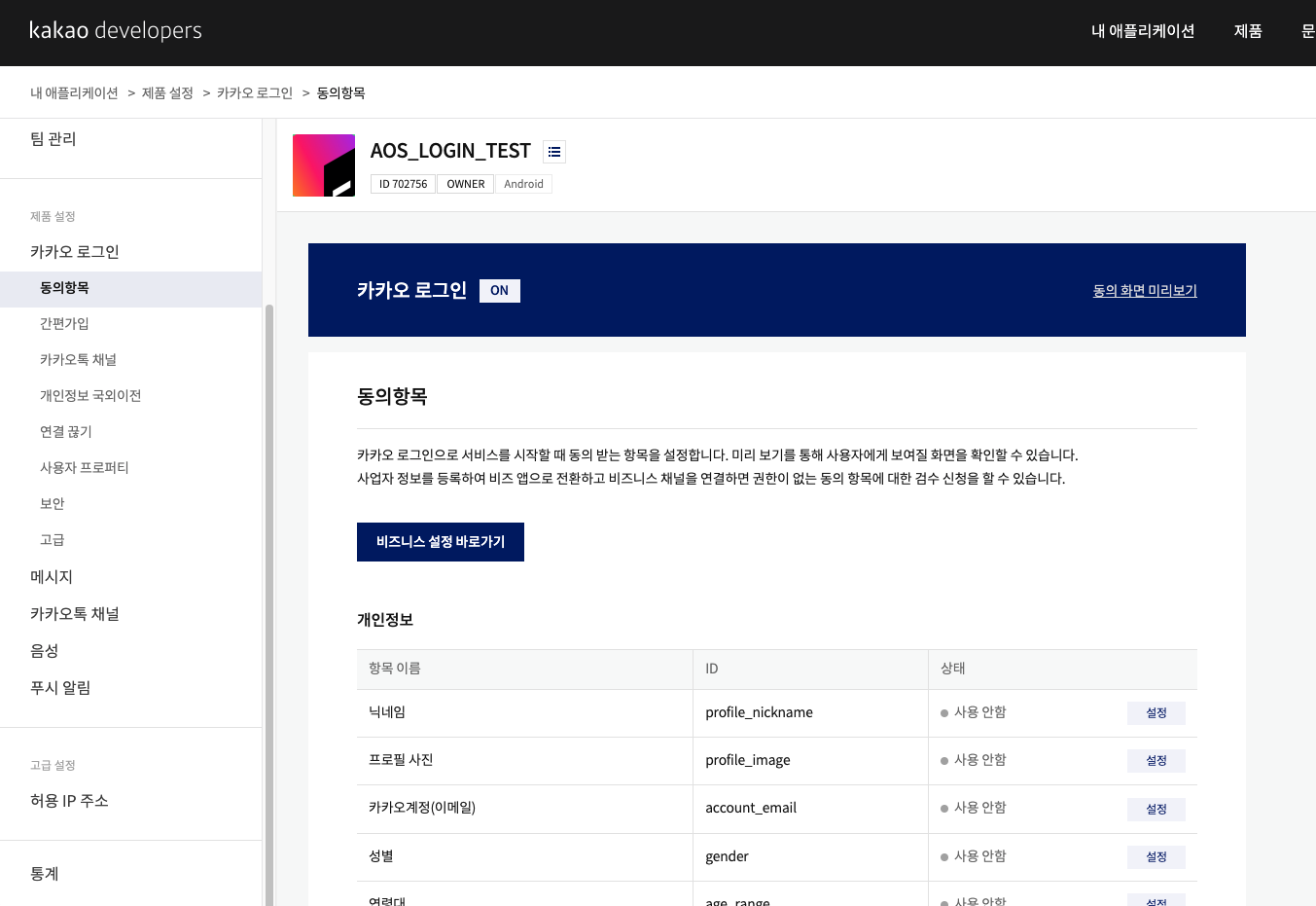Image resolution: width=1316 pixels, height=906 pixels.
Task: Click the OWNER tag
Action: 466,184
